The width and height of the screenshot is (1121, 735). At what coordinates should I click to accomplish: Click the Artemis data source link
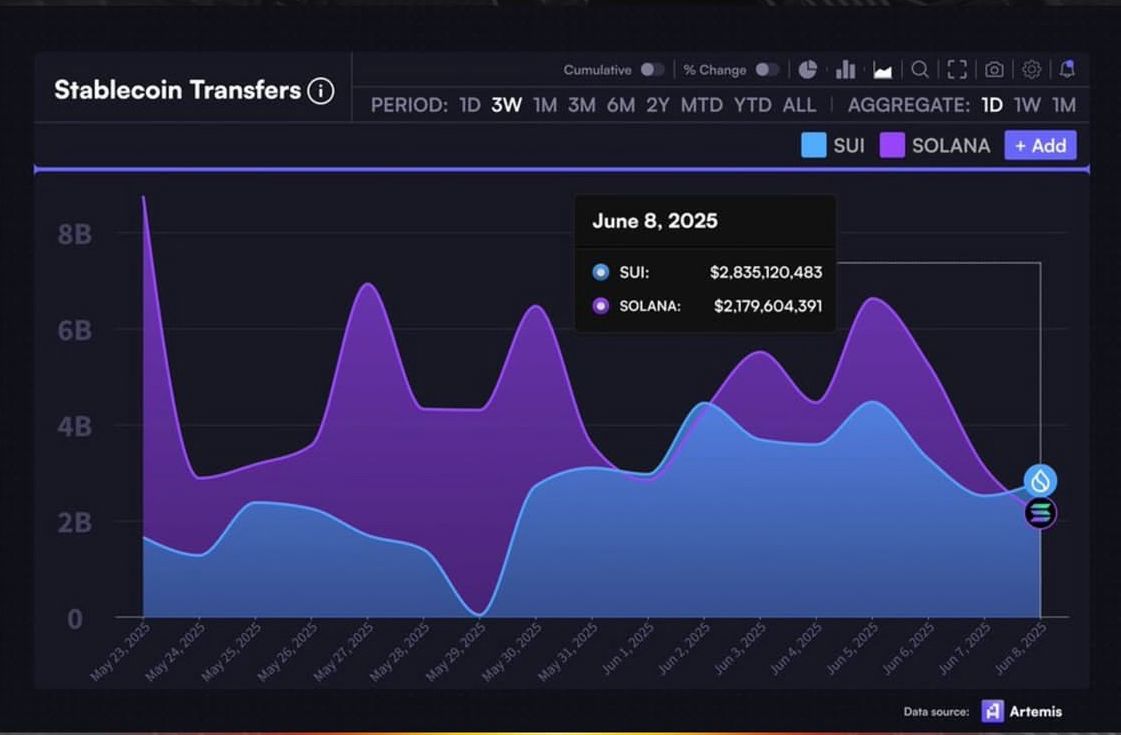tap(1035, 711)
